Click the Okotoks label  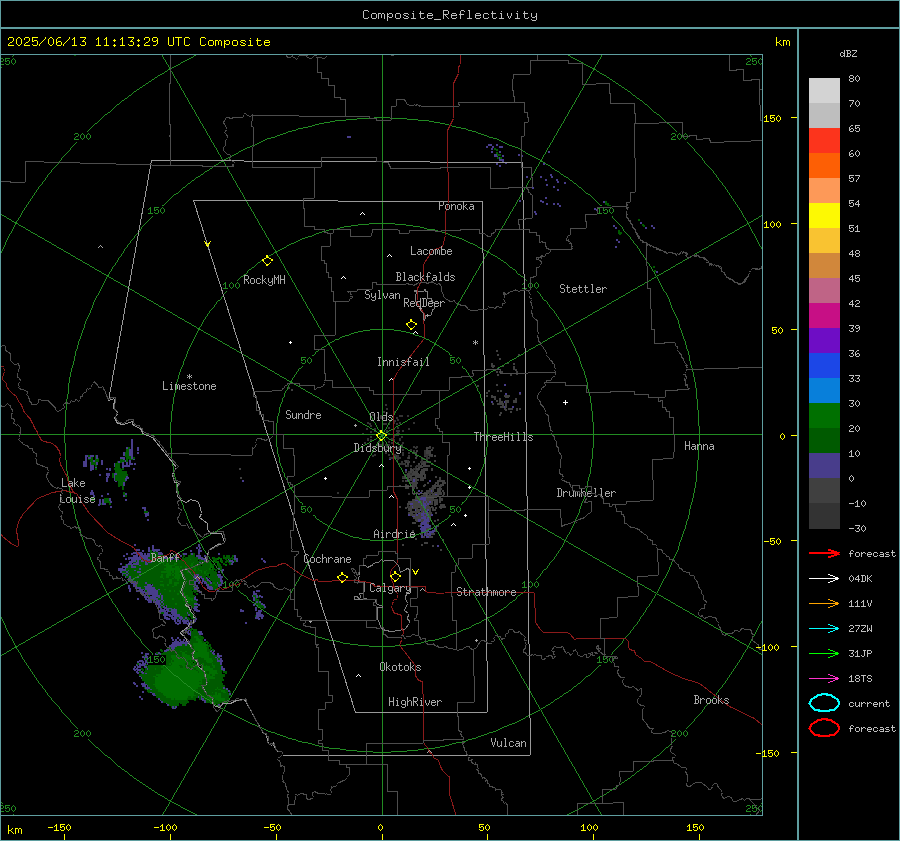pos(400,667)
